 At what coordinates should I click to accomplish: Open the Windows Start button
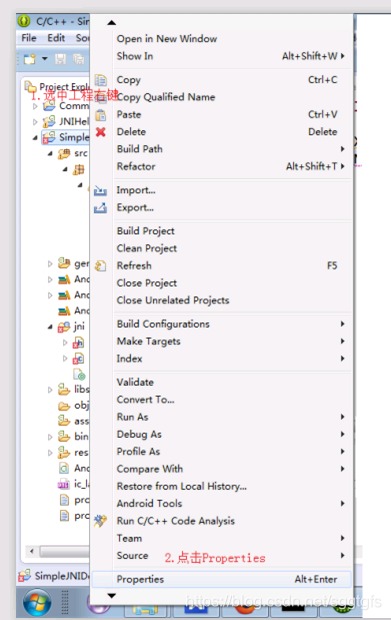(37, 603)
